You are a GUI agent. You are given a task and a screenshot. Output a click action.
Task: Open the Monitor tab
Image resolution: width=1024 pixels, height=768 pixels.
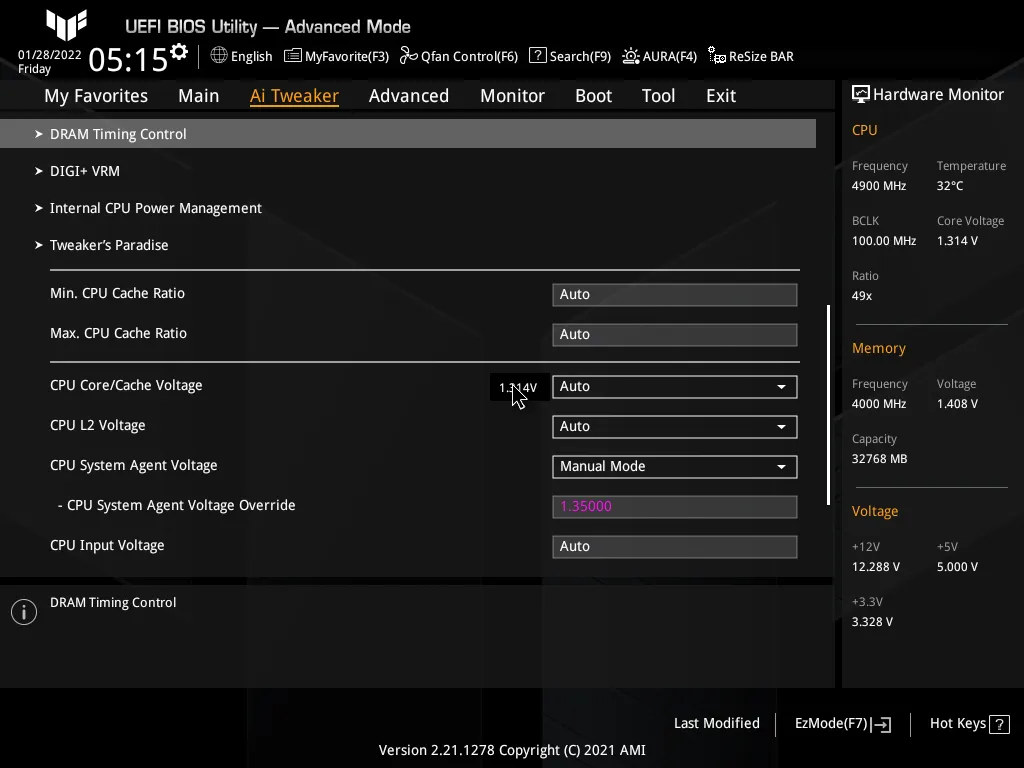tap(513, 96)
